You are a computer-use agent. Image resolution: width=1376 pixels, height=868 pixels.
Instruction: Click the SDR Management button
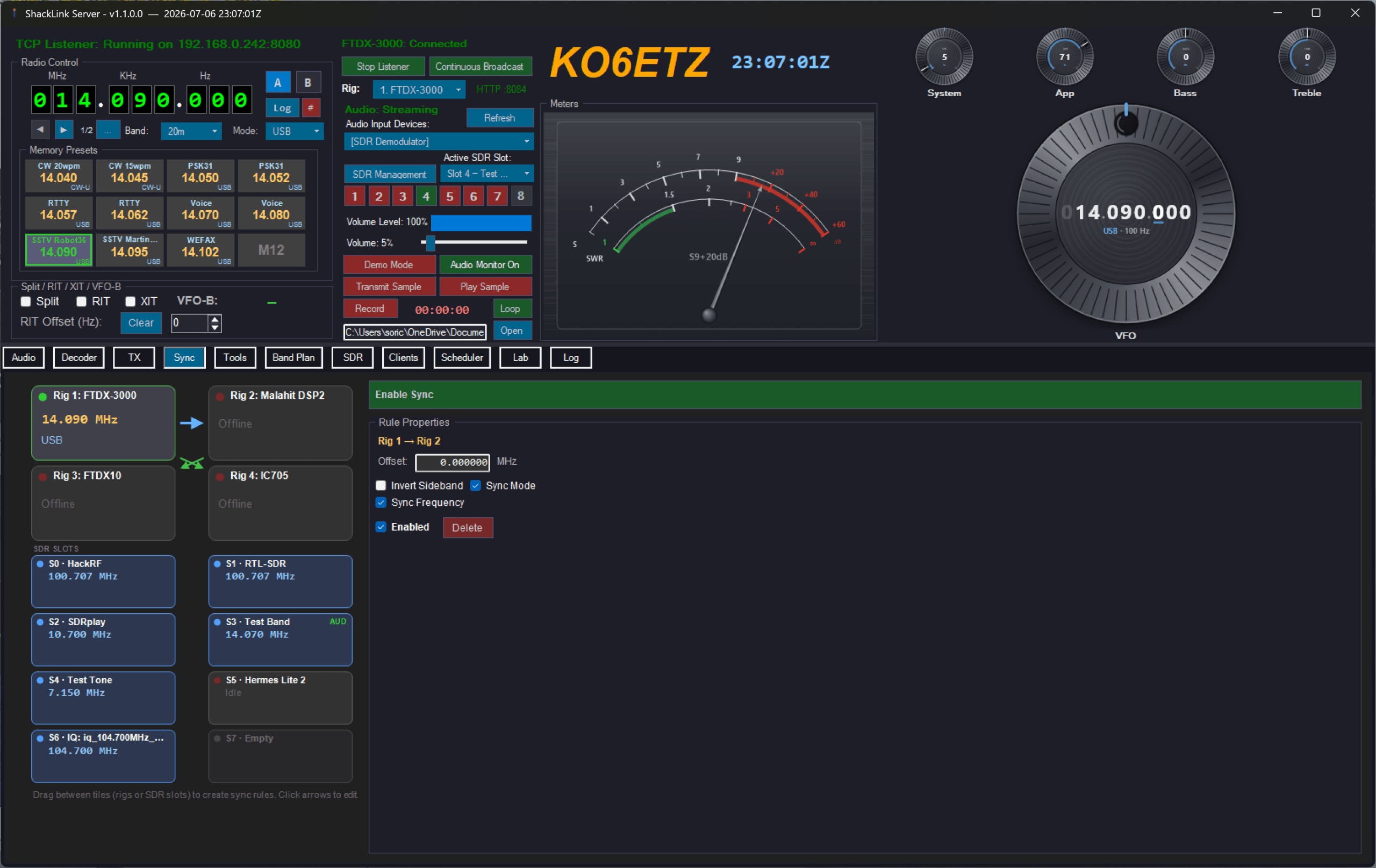coord(389,174)
